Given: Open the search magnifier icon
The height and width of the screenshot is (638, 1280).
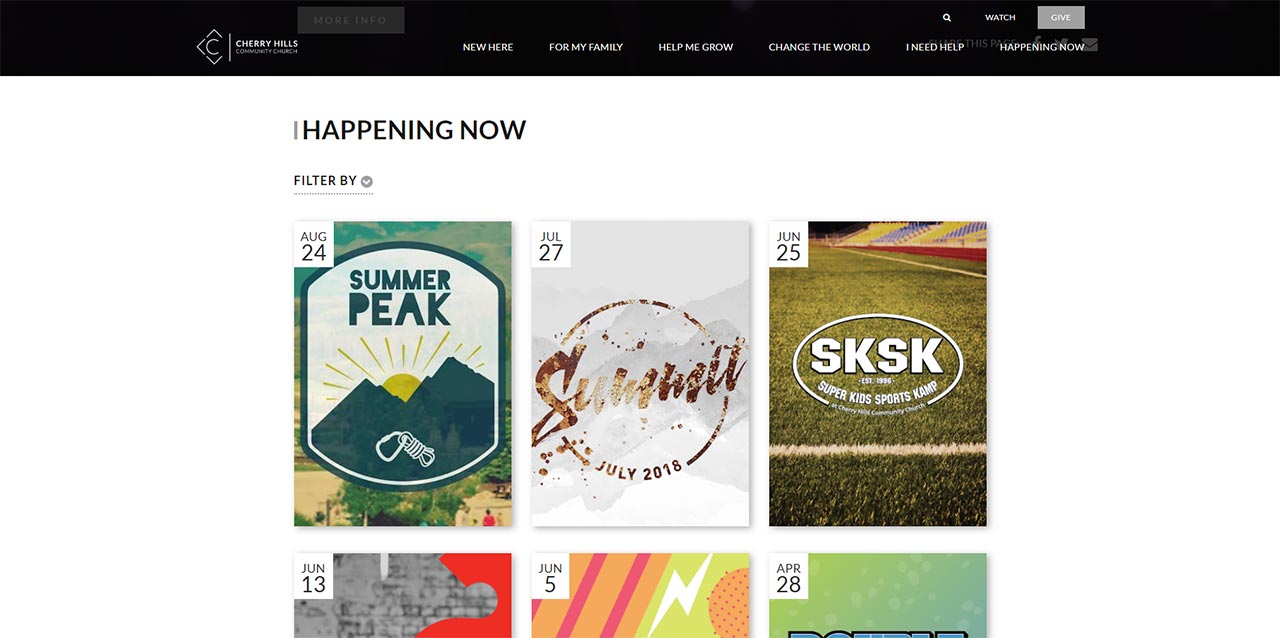Looking at the screenshot, I should [947, 18].
